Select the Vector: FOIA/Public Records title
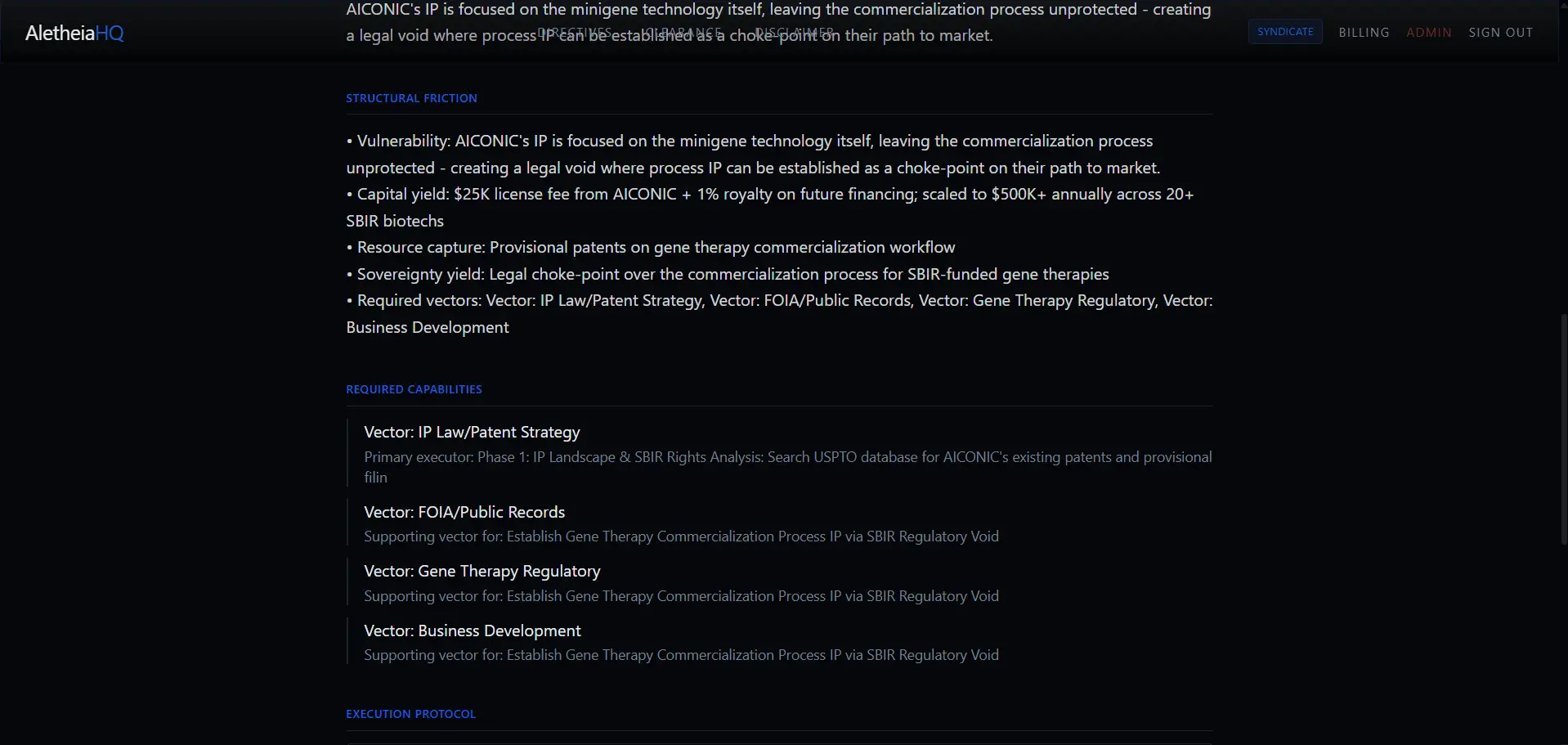The height and width of the screenshot is (745, 1568). (x=464, y=512)
